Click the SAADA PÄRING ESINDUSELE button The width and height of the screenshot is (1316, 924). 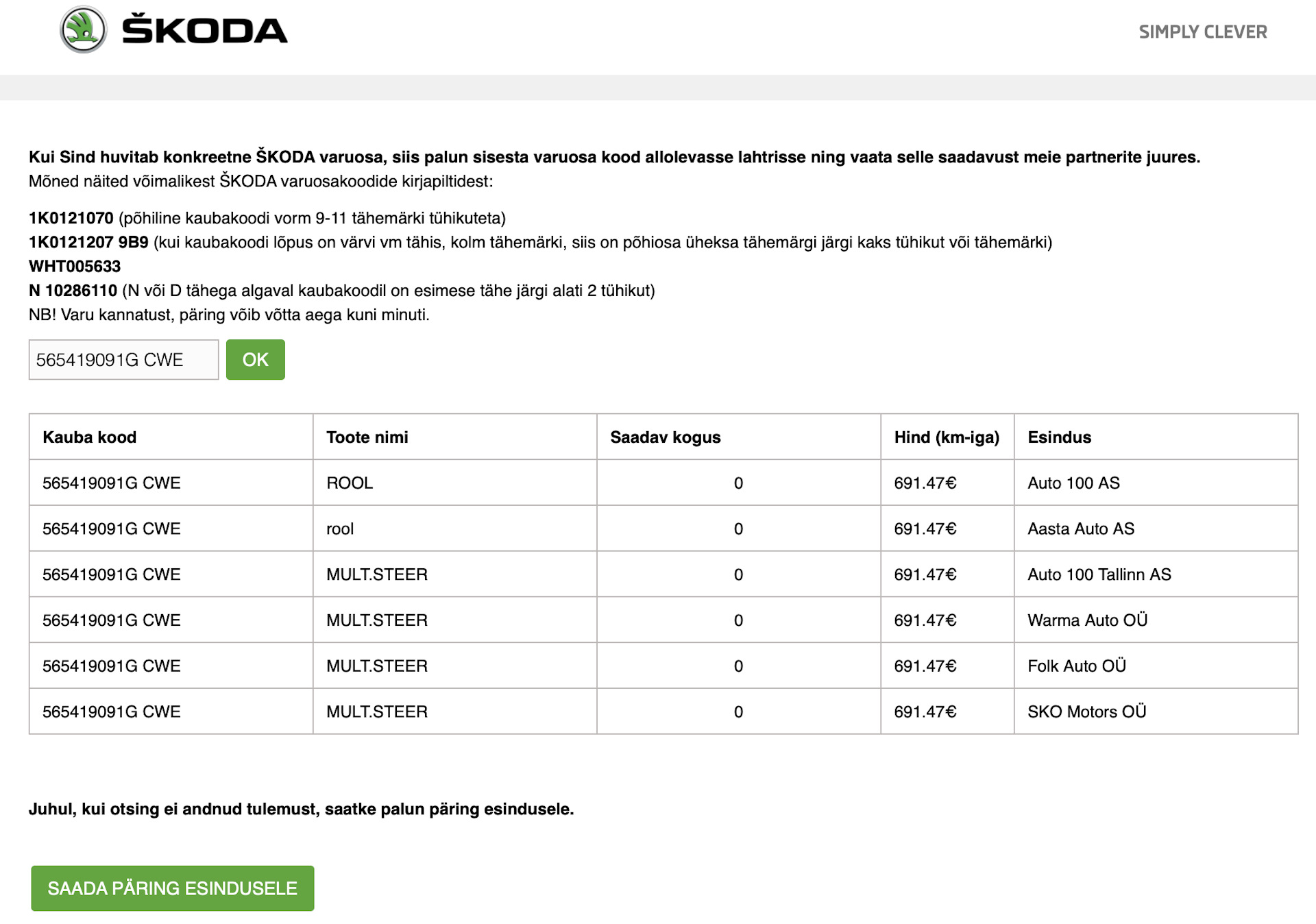click(x=173, y=888)
